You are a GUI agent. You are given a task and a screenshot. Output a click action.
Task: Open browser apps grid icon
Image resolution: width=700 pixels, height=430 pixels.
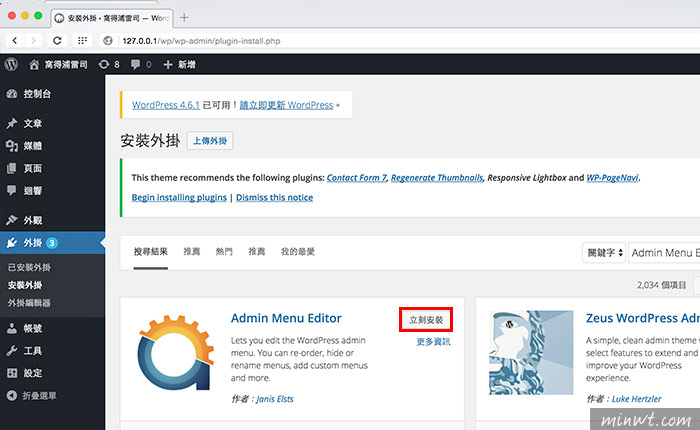click(82, 41)
